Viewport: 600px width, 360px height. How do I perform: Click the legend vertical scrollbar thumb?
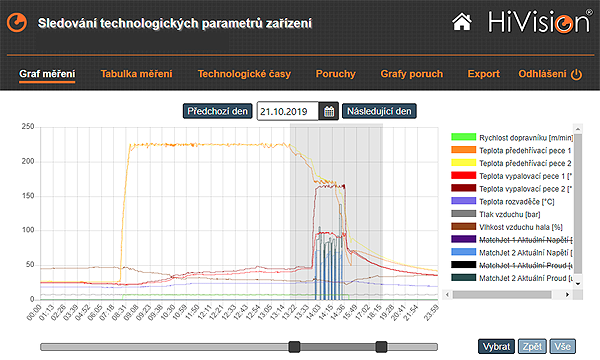pyautogui.click(x=578, y=204)
